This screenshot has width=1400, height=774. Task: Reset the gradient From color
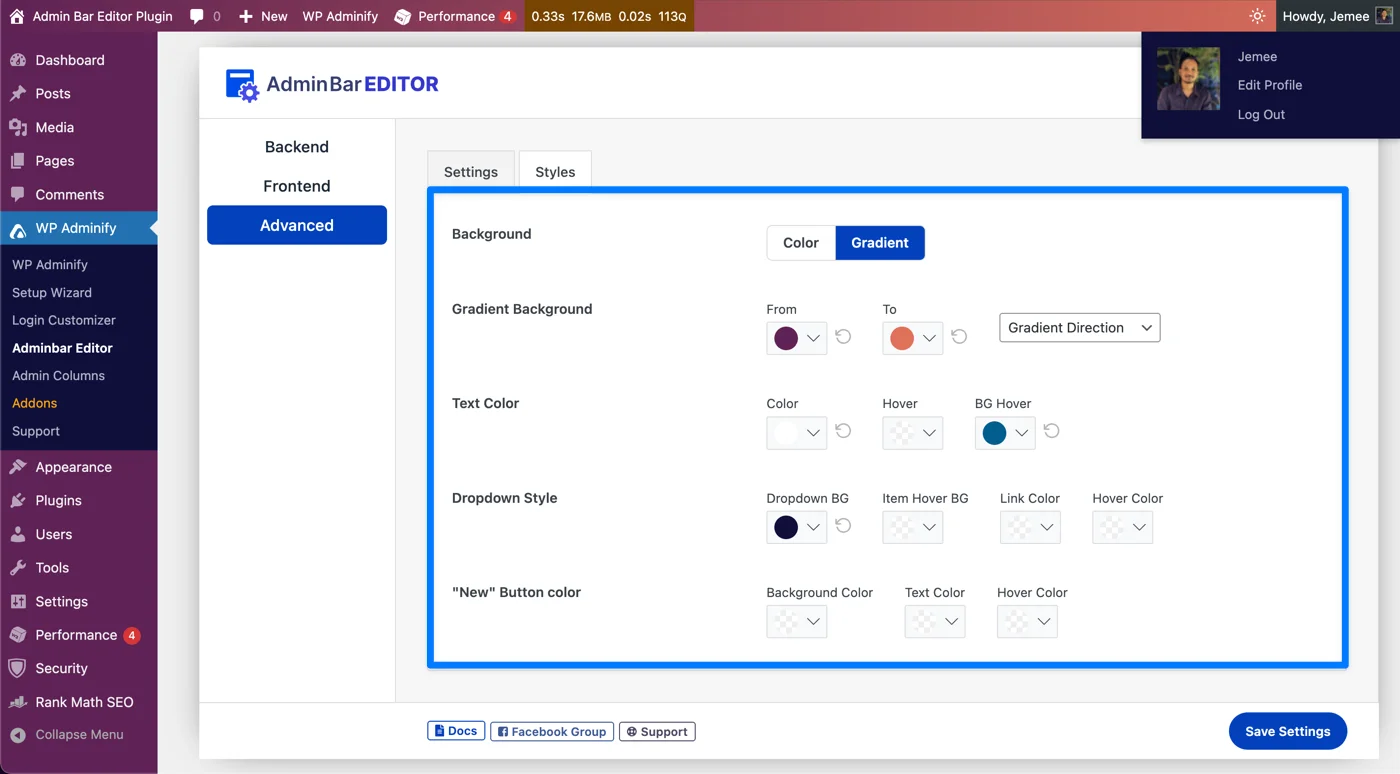(843, 337)
